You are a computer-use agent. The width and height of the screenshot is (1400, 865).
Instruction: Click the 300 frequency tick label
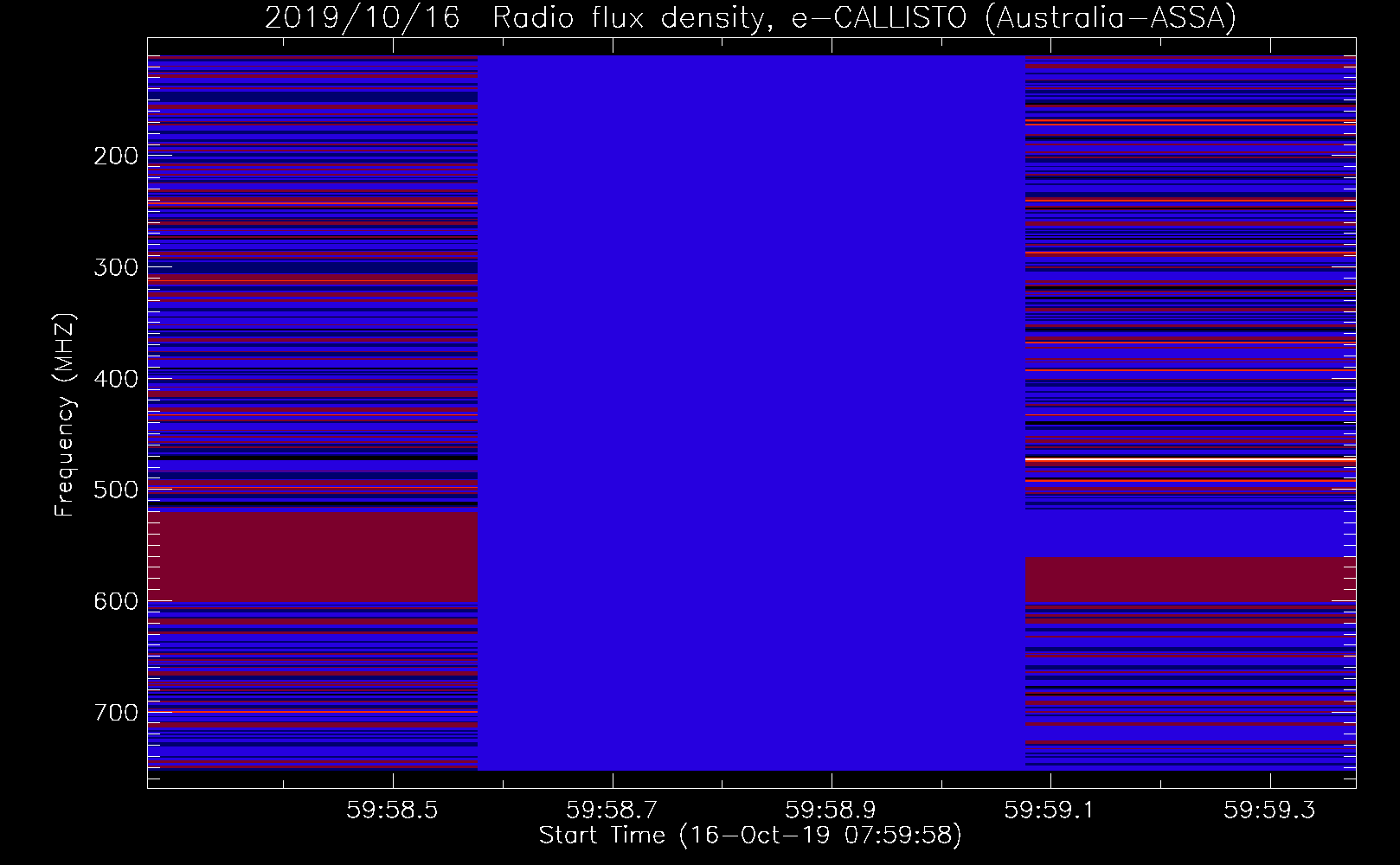tap(116, 267)
